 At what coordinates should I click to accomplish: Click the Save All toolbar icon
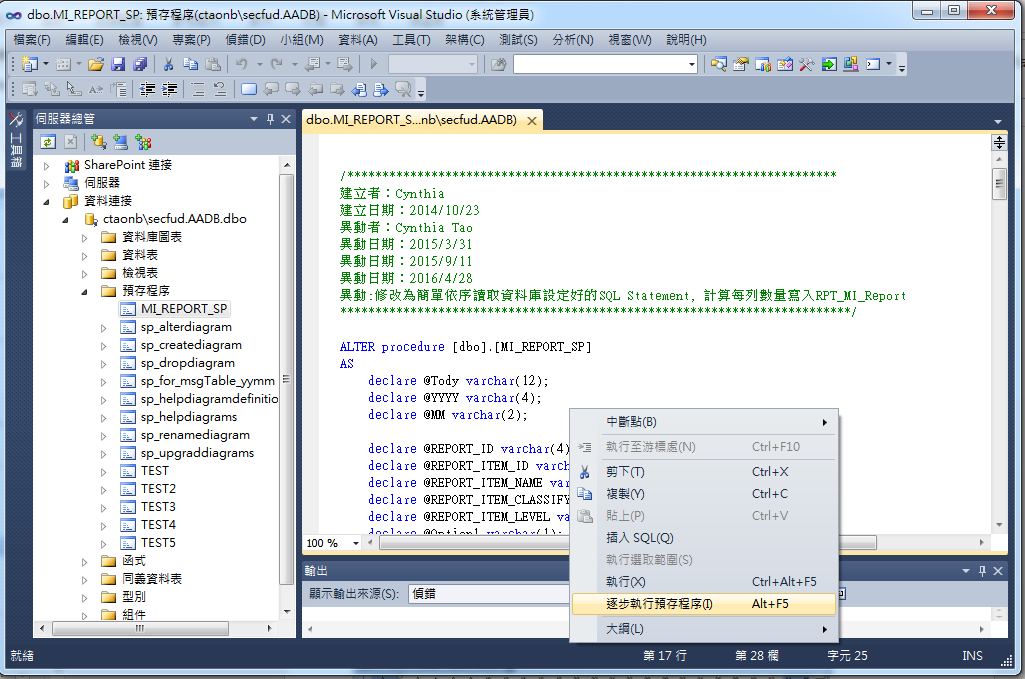(x=140, y=64)
